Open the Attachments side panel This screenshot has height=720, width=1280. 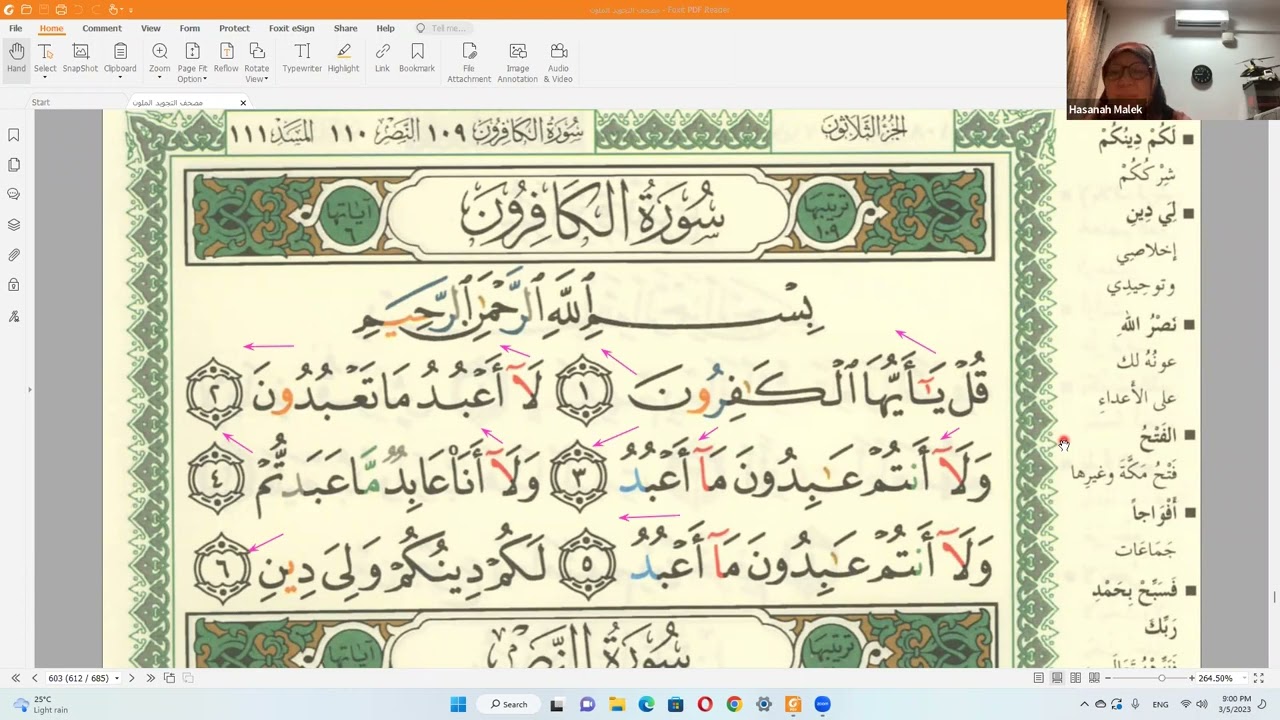coord(14,255)
